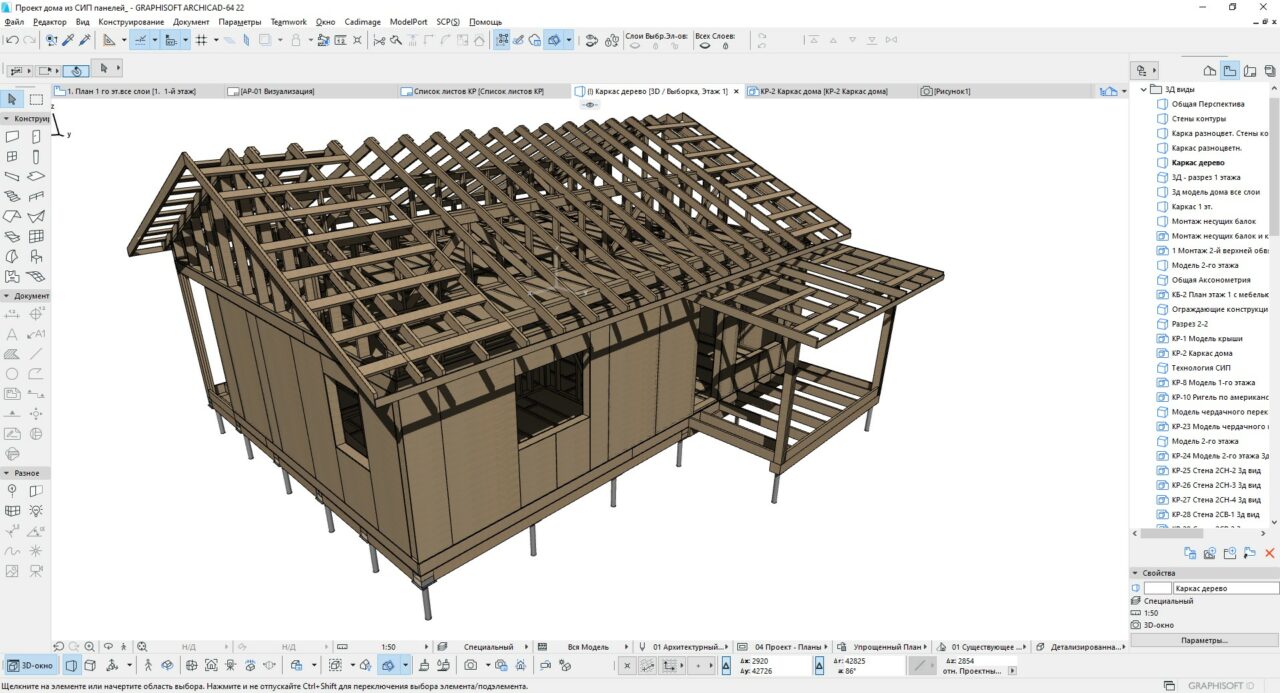Click the Параметры... button

1204,640
